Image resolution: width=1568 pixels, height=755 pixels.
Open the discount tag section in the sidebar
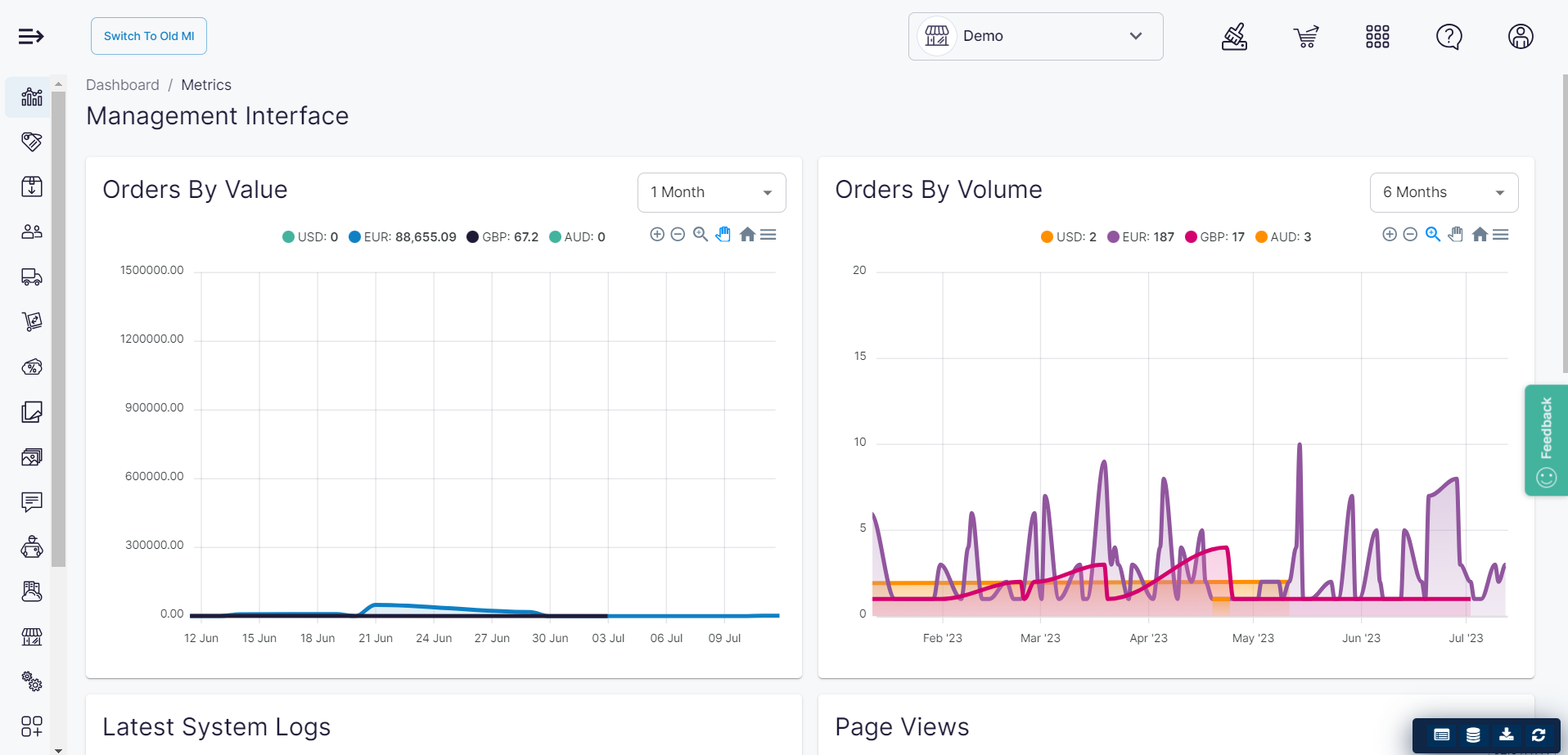[31, 142]
